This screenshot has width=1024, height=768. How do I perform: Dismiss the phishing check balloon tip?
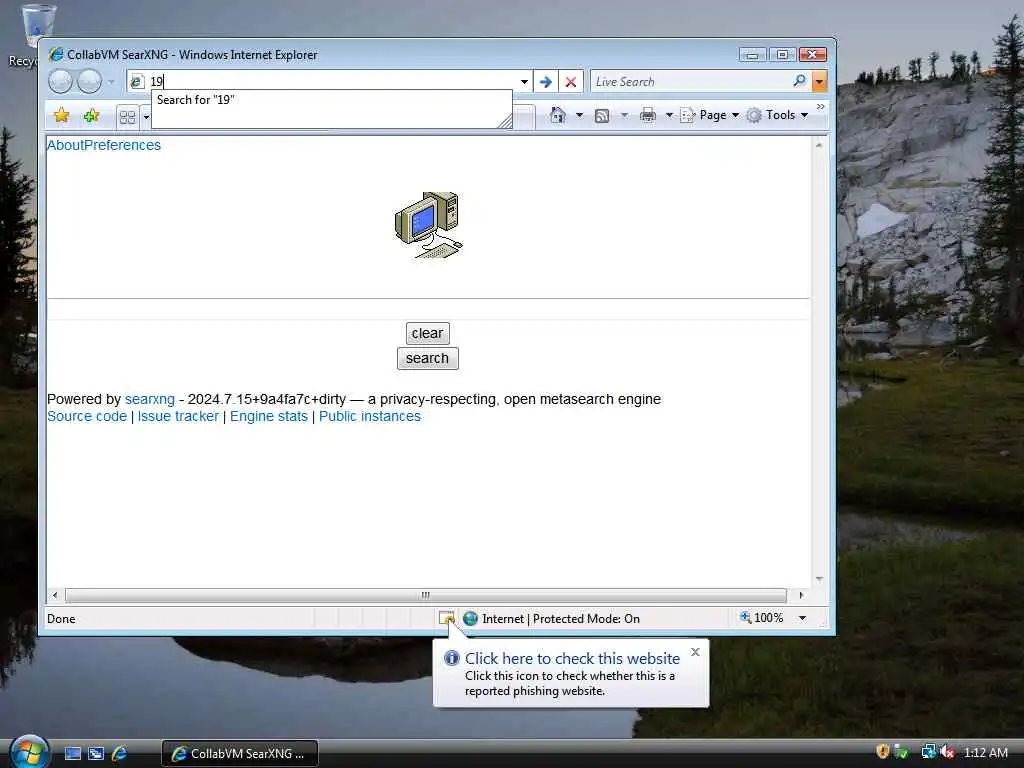coord(696,652)
